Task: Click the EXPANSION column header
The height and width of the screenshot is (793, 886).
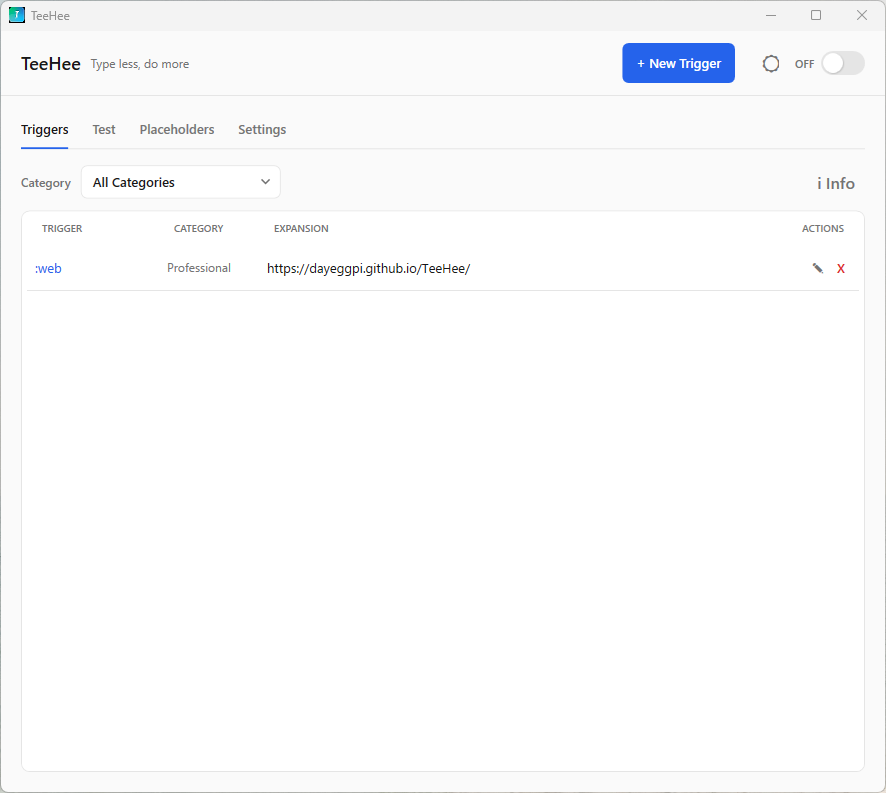Action: pos(301,228)
